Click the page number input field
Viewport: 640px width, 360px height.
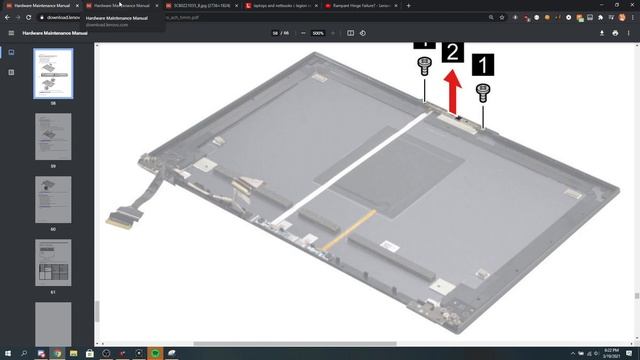(x=275, y=33)
